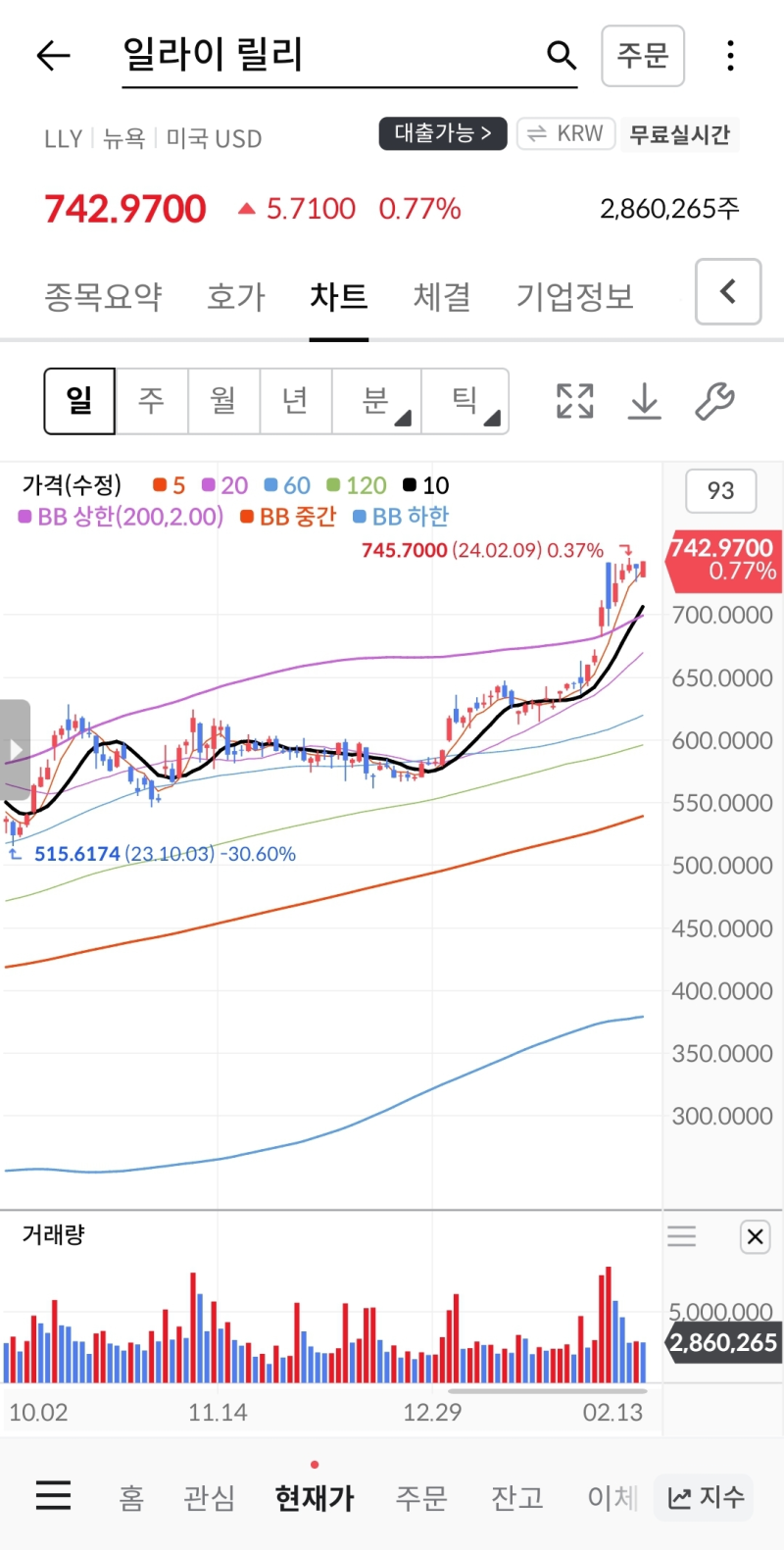This screenshot has width=784, height=1550.
Task: Go to 주문 in bottom navigation
Action: click(x=421, y=1497)
